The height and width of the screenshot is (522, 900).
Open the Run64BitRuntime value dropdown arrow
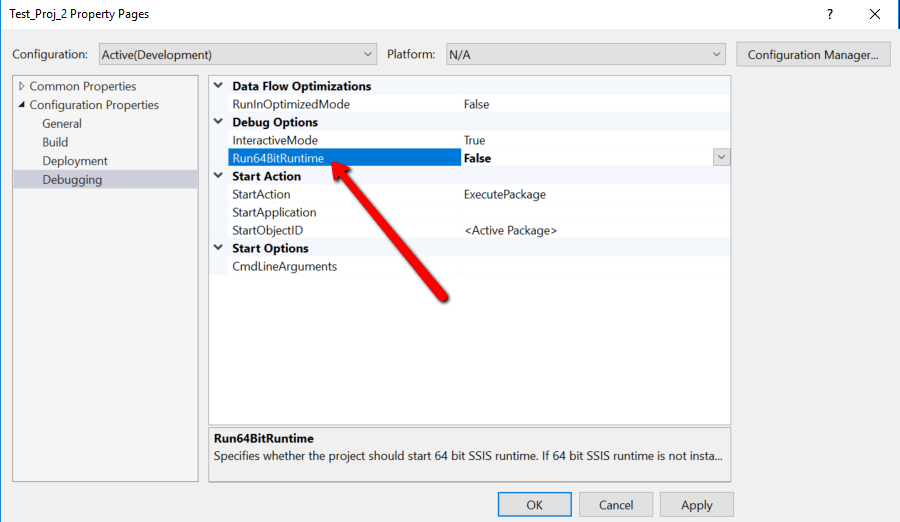click(721, 157)
